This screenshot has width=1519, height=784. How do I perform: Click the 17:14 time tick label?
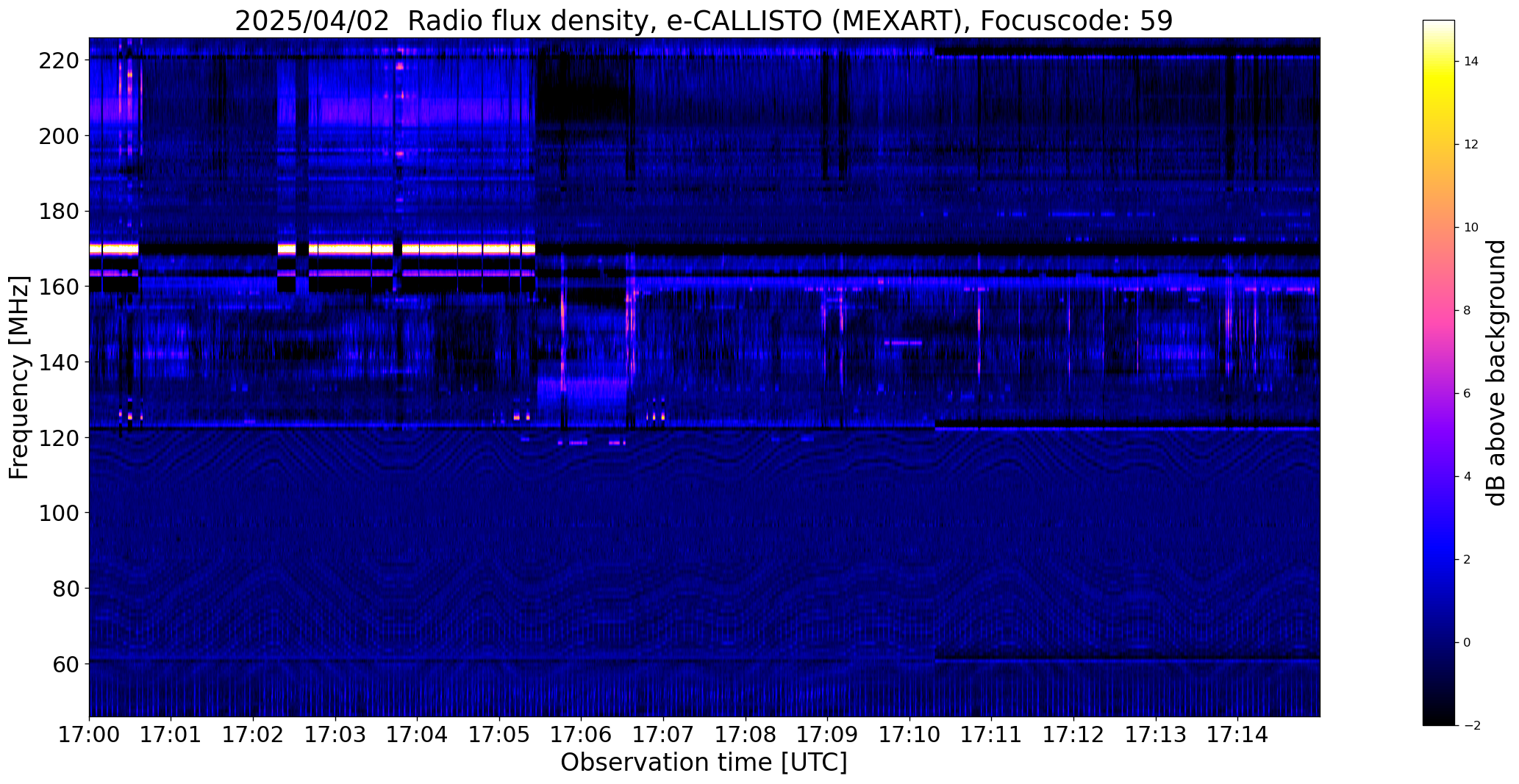[x=1238, y=734]
